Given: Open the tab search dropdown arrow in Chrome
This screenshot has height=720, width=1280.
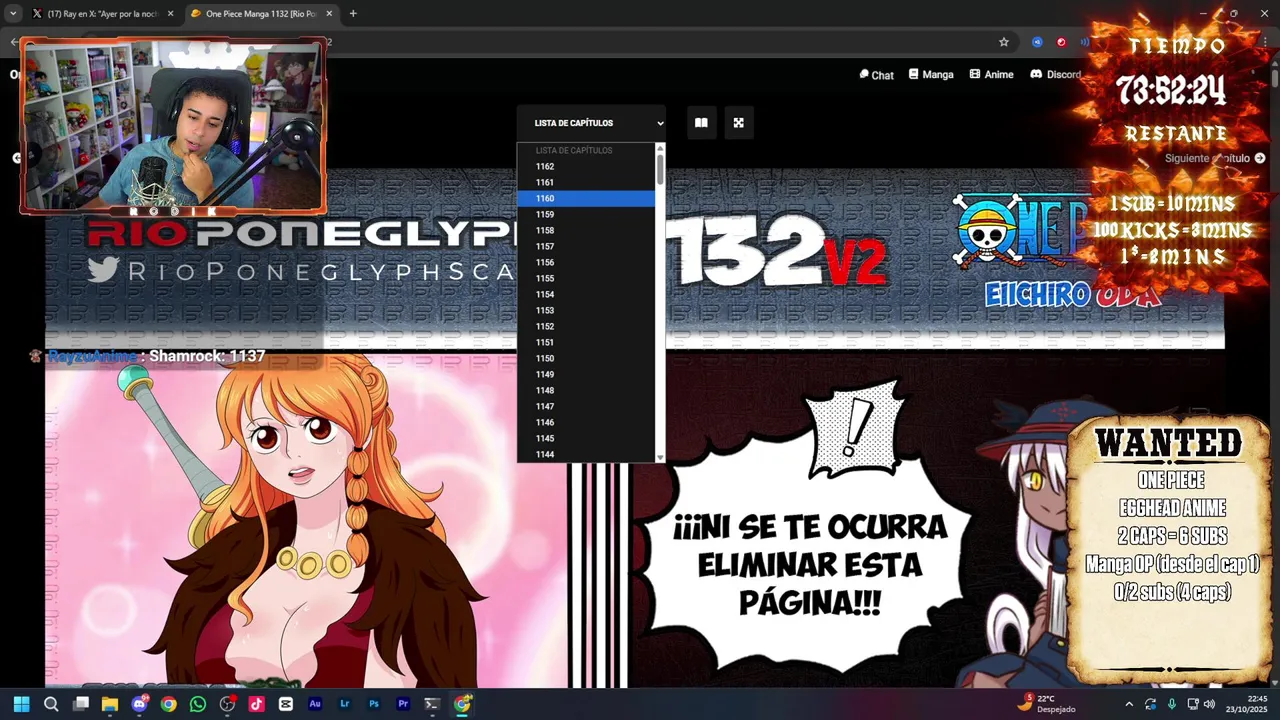Looking at the screenshot, I should pos(13,13).
